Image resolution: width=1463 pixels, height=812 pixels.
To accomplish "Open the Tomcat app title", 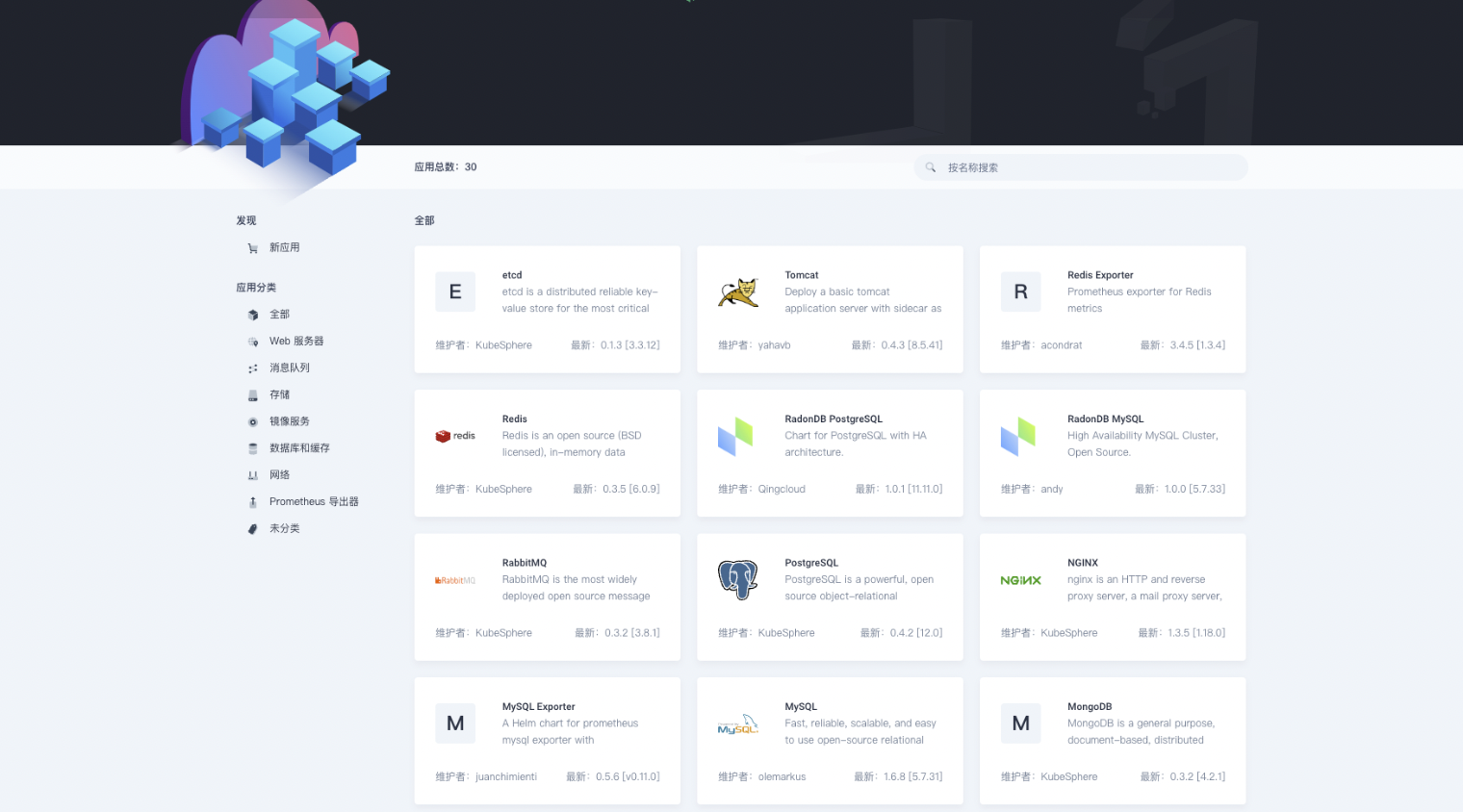I will 802,275.
